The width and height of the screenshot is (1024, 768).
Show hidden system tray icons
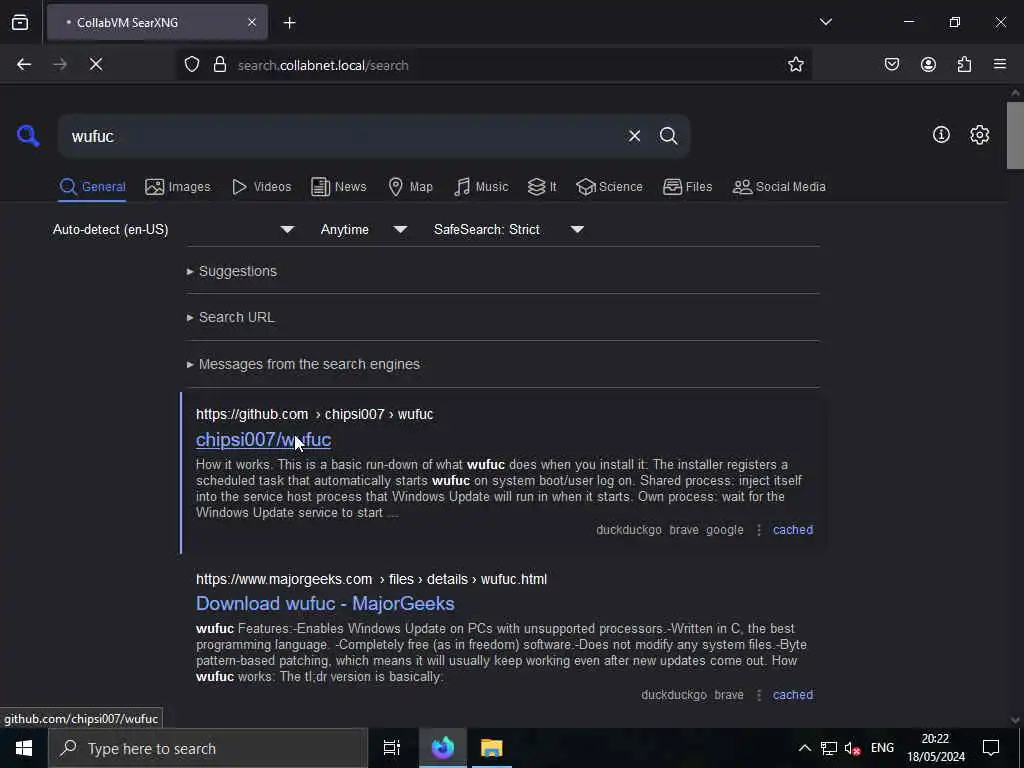point(805,748)
